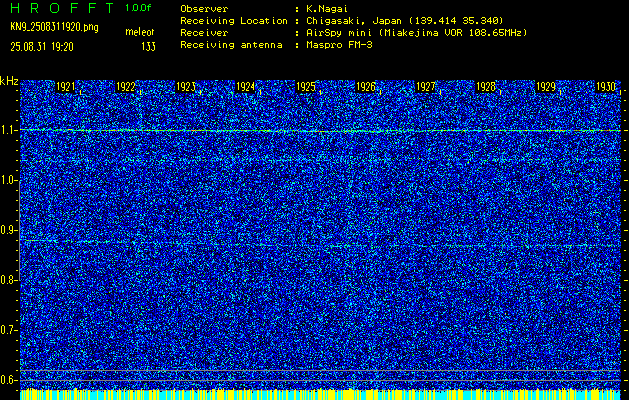
Task: Click the meteor label above the count
Action: point(140,32)
